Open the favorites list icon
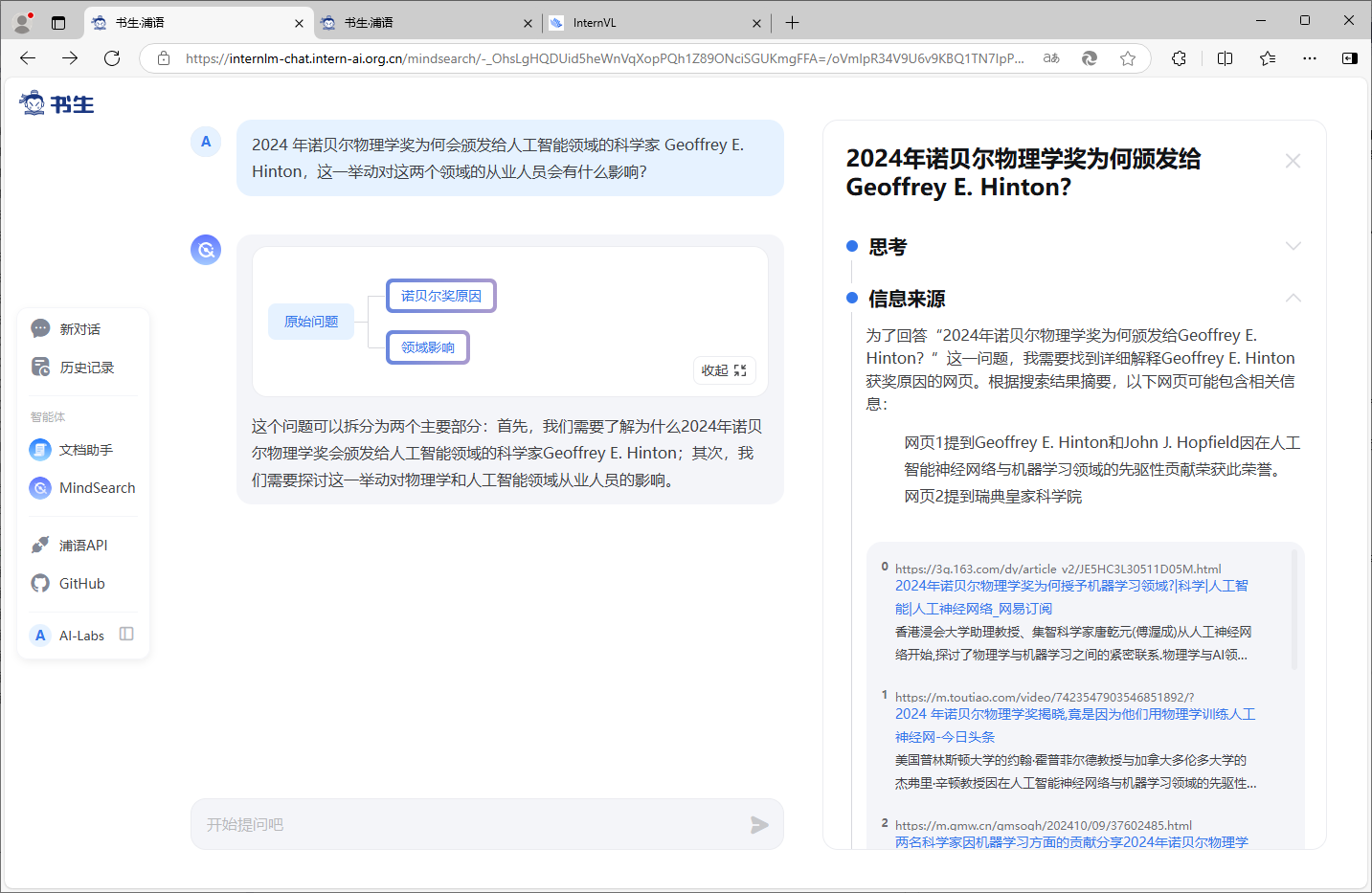 [x=1268, y=58]
